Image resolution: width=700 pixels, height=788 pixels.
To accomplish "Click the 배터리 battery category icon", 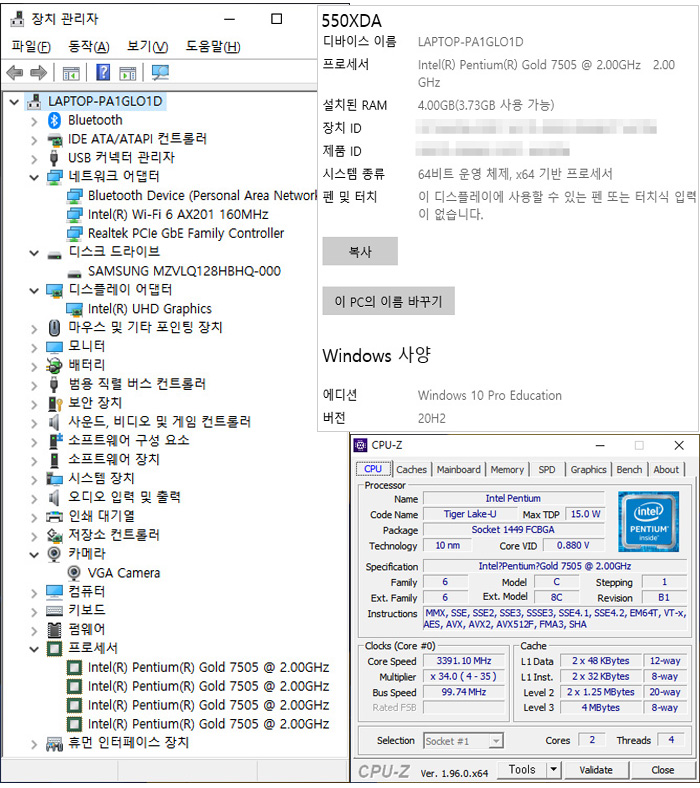I will coord(54,365).
